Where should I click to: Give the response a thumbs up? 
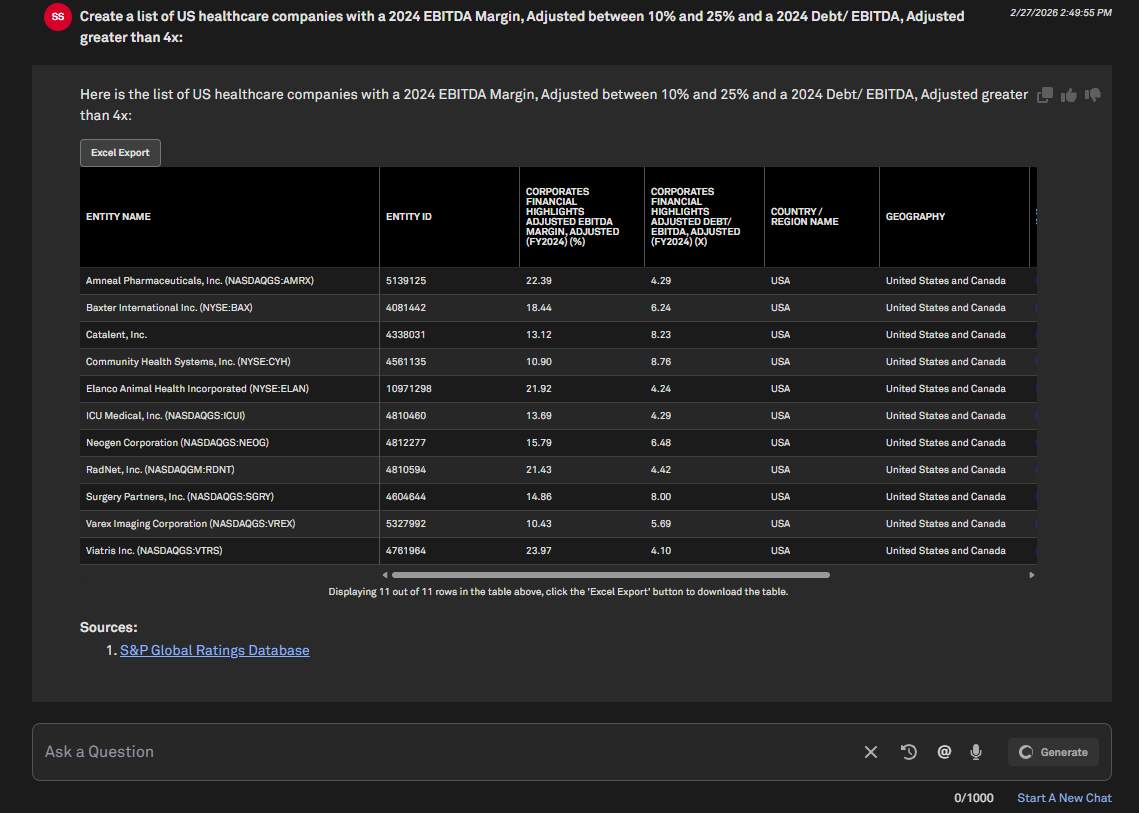(x=1069, y=95)
